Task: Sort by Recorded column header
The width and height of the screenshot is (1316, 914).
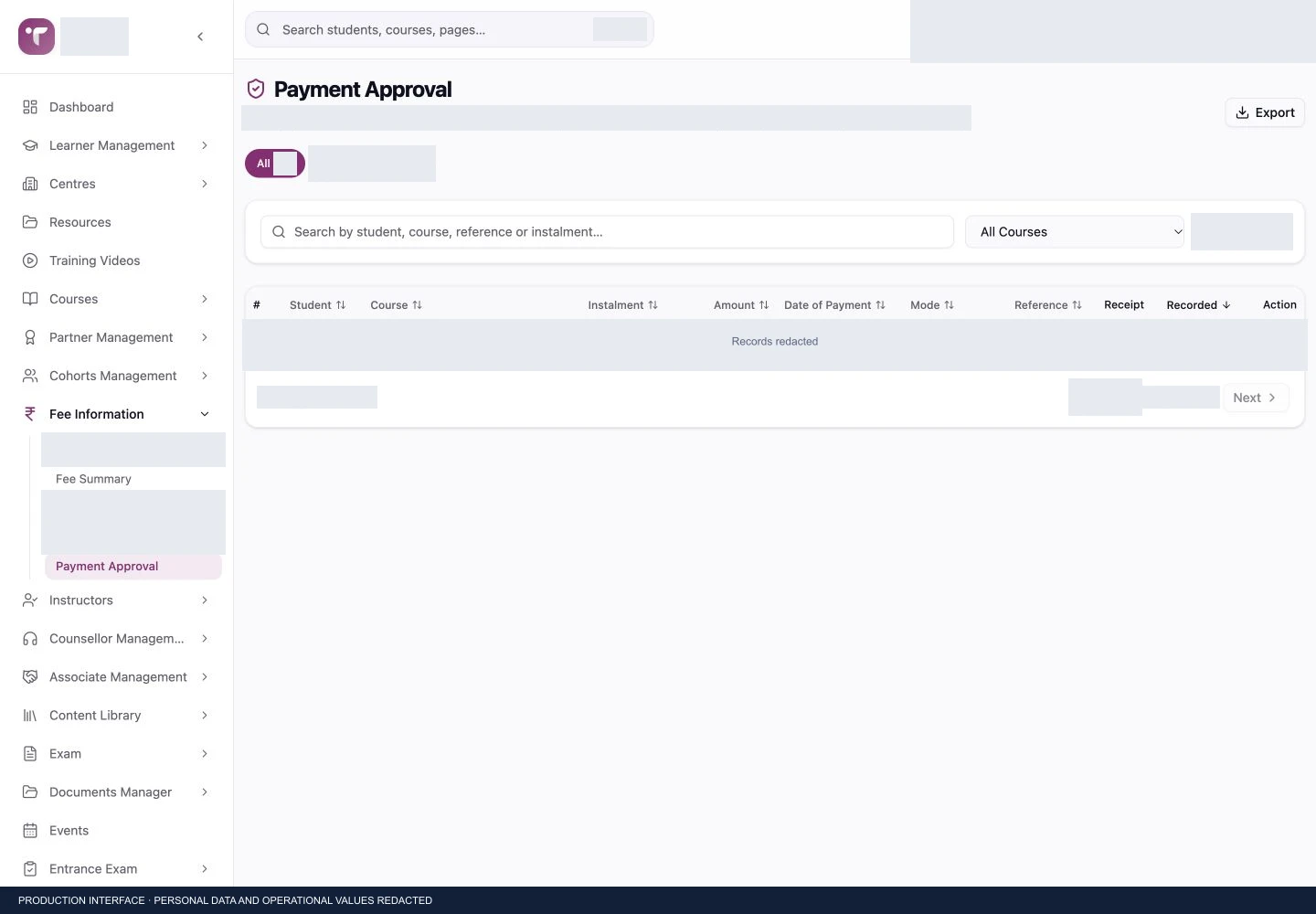Action: tap(1199, 305)
